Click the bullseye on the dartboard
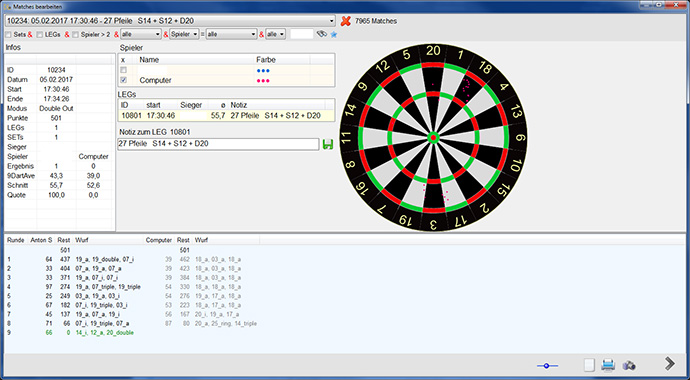 433,138
